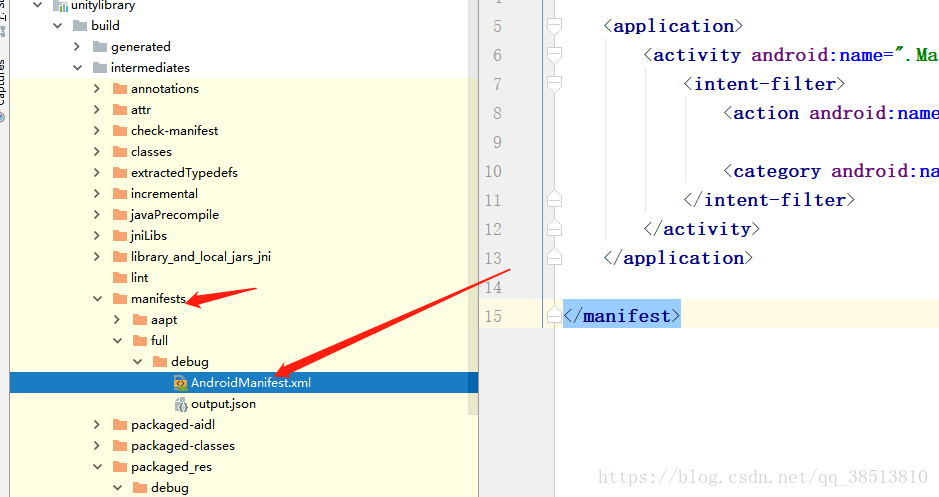Expand the generated folder arrow
This screenshot has height=497, width=939.
tap(77, 47)
